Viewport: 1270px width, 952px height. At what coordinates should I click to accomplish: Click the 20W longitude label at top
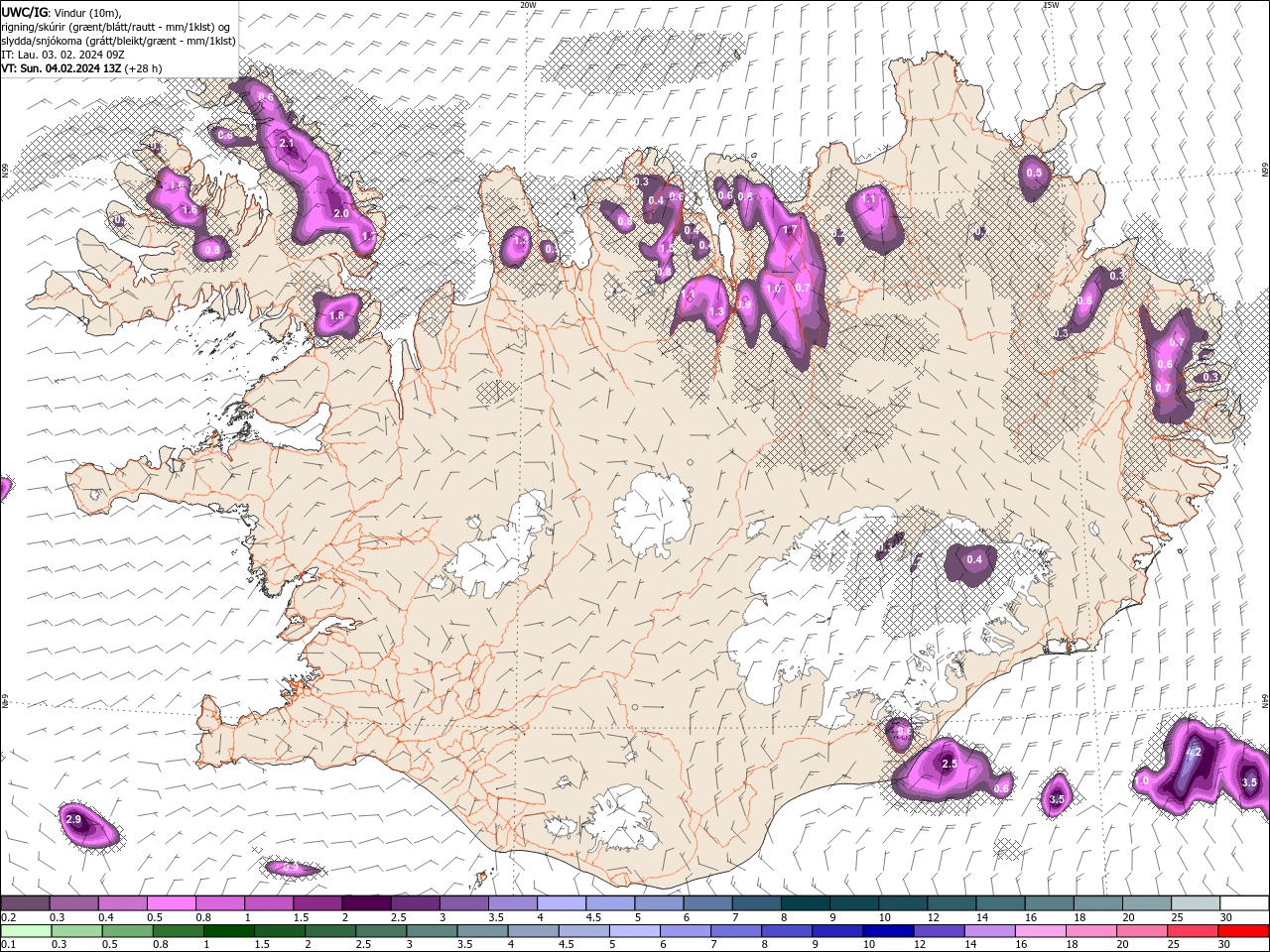528,5
